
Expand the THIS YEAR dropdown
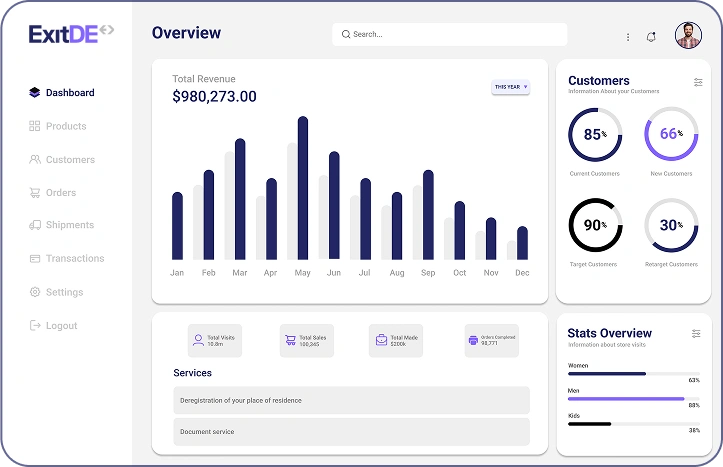click(510, 87)
